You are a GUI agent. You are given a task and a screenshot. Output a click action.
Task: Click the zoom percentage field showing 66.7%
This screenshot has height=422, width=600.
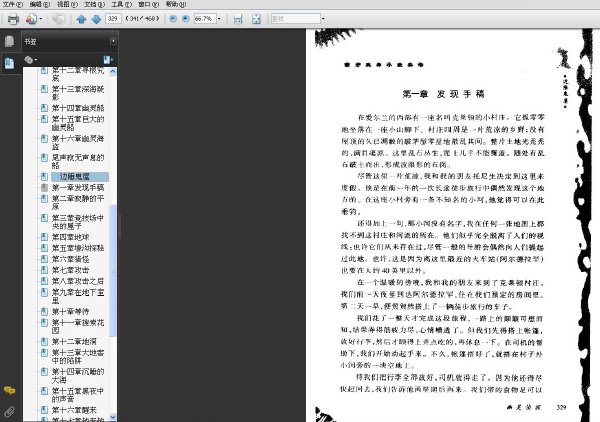[205, 18]
